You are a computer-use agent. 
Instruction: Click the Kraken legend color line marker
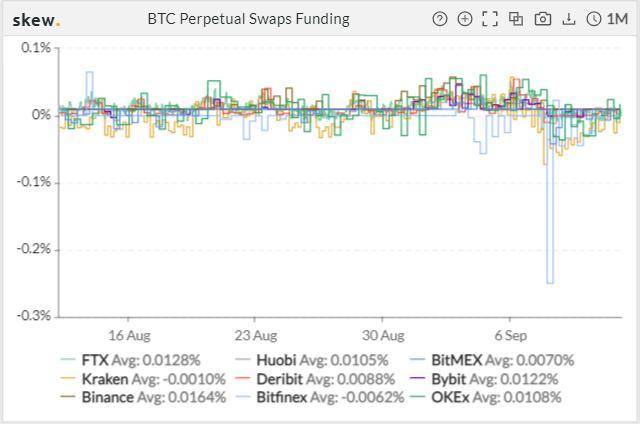click(68, 379)
